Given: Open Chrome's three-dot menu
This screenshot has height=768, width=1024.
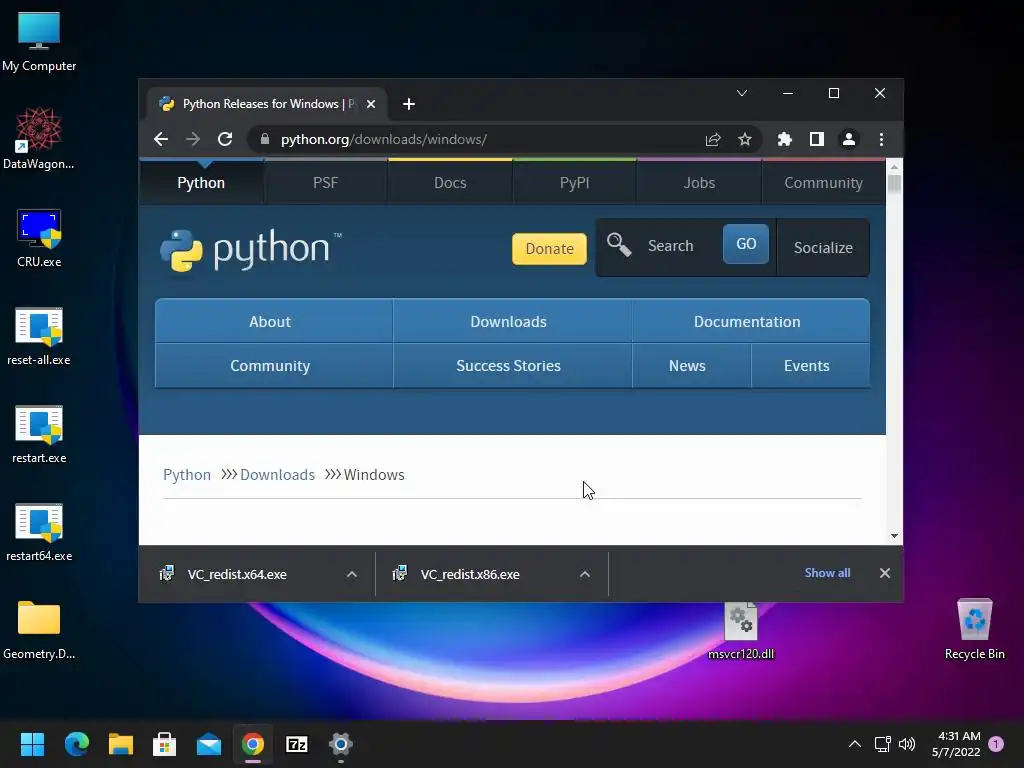Looking at the screenshot, I should pyautogui.click(x=881, y=139).
